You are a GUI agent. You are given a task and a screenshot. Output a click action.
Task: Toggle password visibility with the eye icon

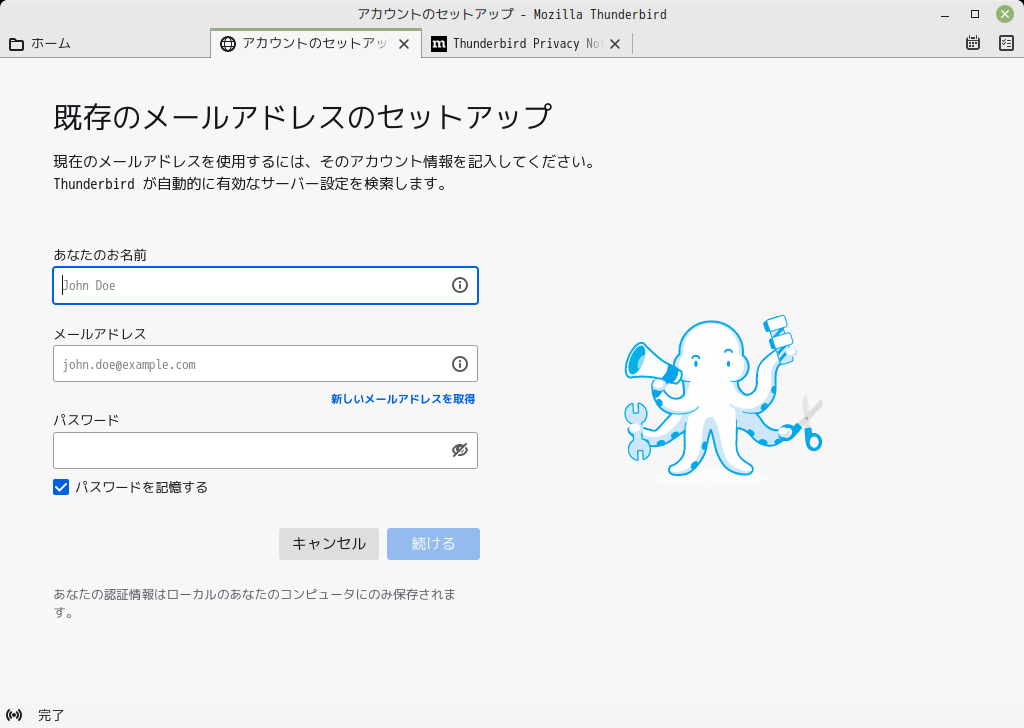(460, 450)
